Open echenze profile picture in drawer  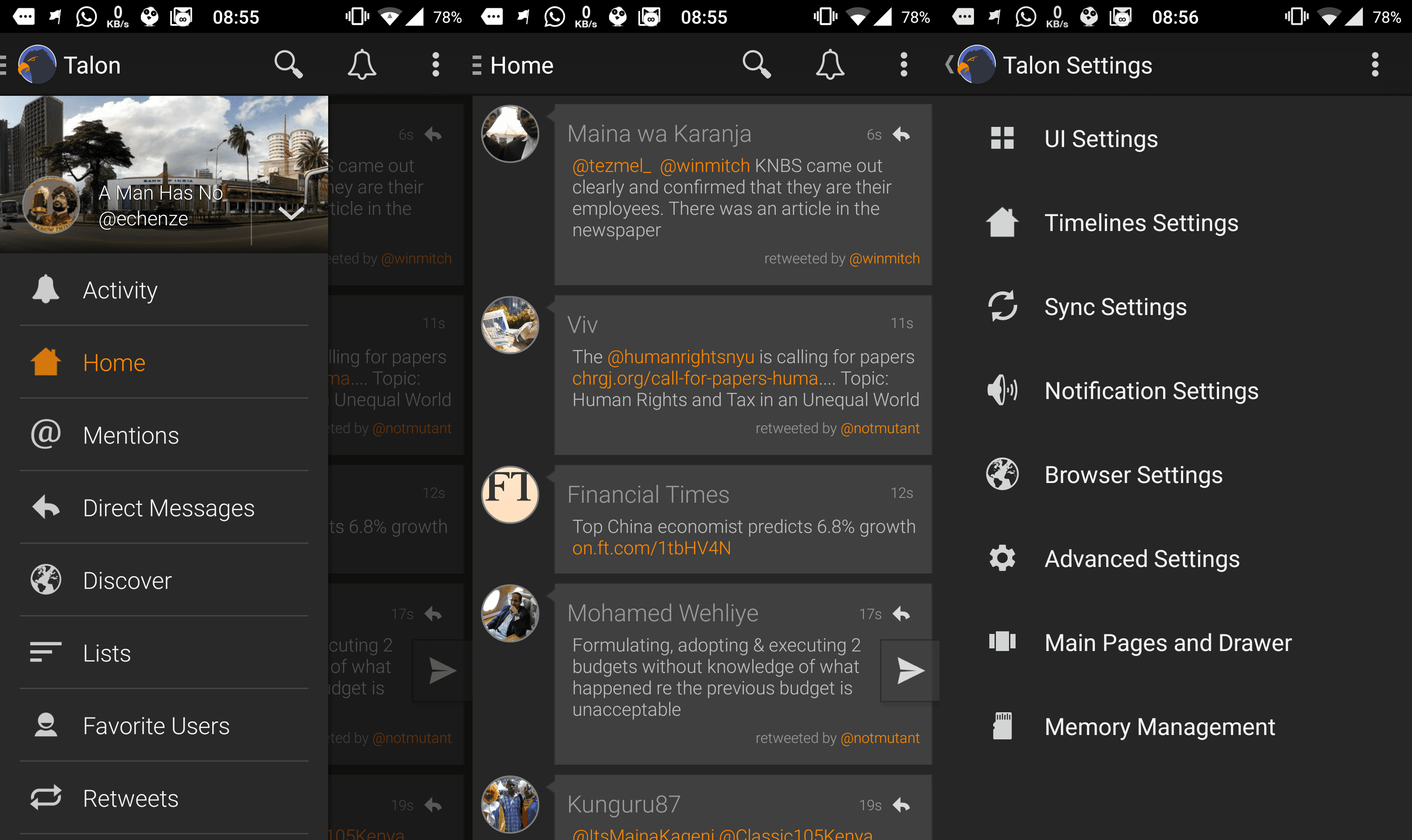point(51,204)
